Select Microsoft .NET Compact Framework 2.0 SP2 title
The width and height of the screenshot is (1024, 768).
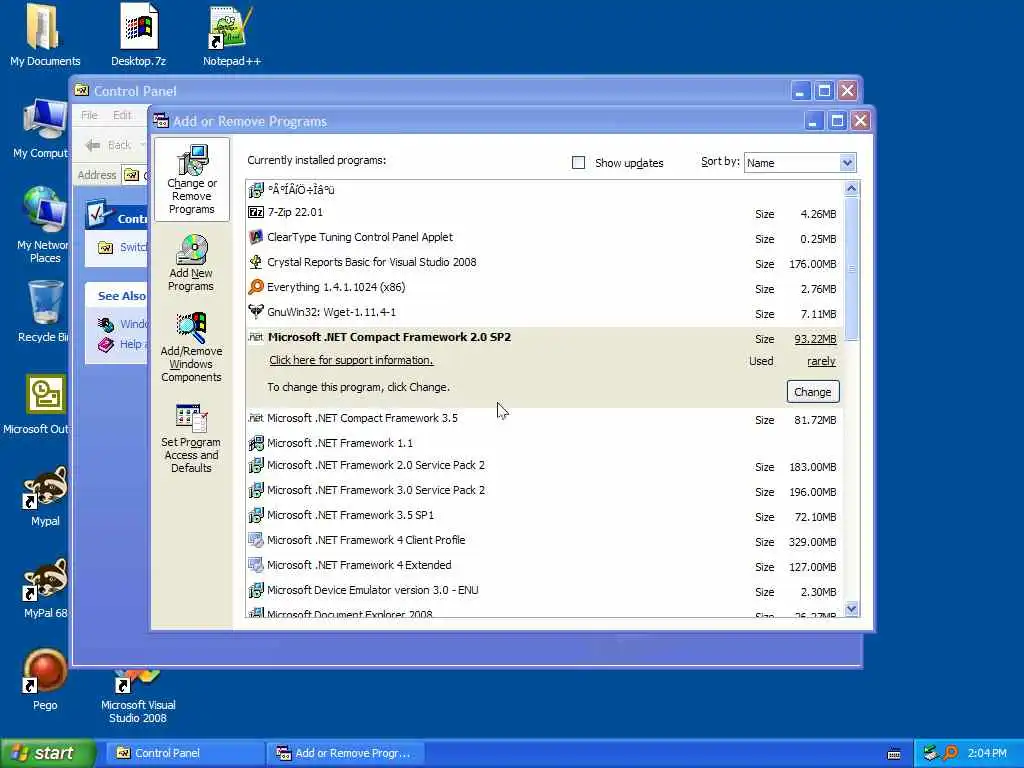point(389,337)
